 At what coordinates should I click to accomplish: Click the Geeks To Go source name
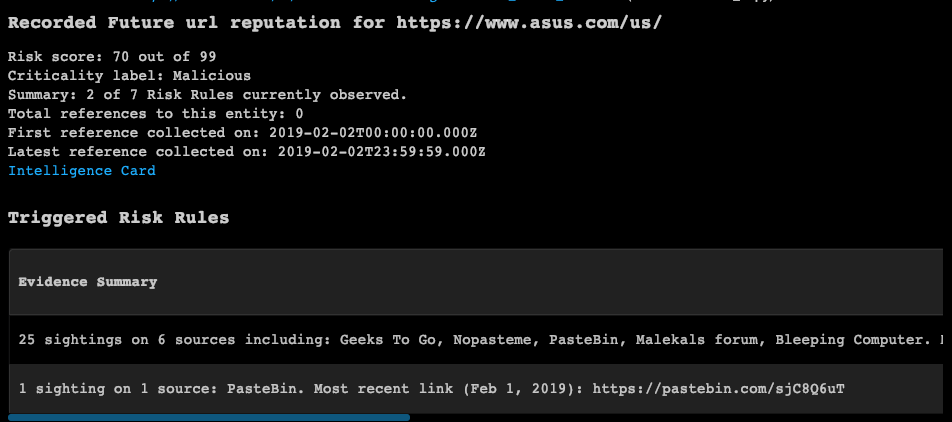coord(375,340)
